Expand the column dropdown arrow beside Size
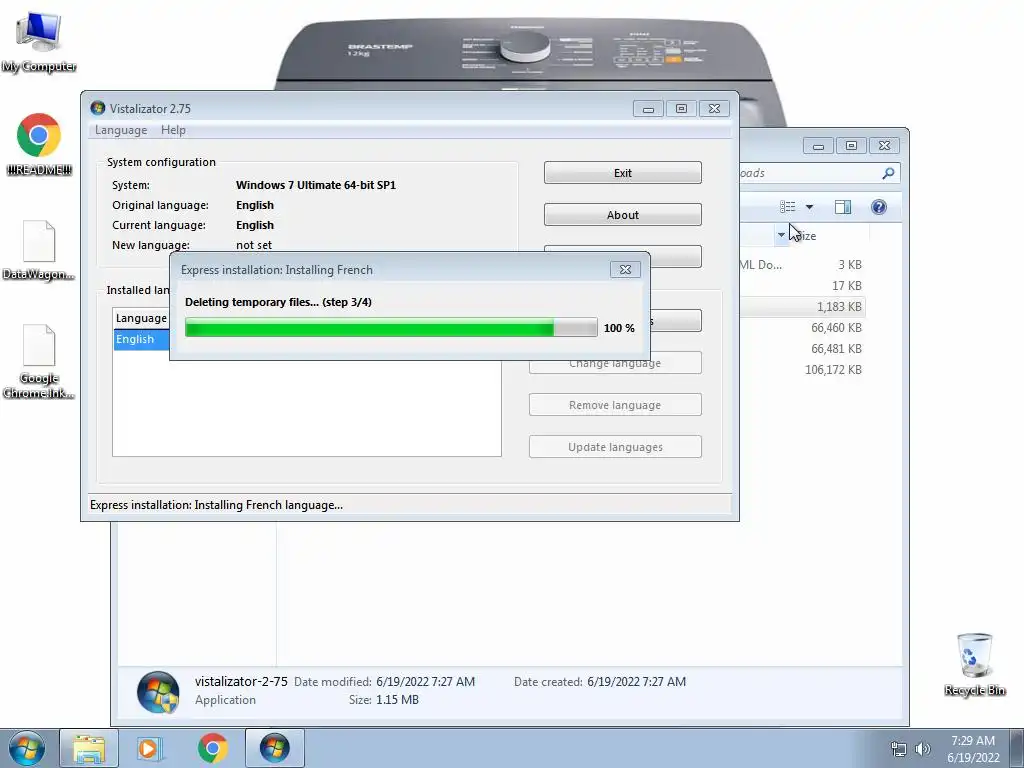 coord(781,235)
